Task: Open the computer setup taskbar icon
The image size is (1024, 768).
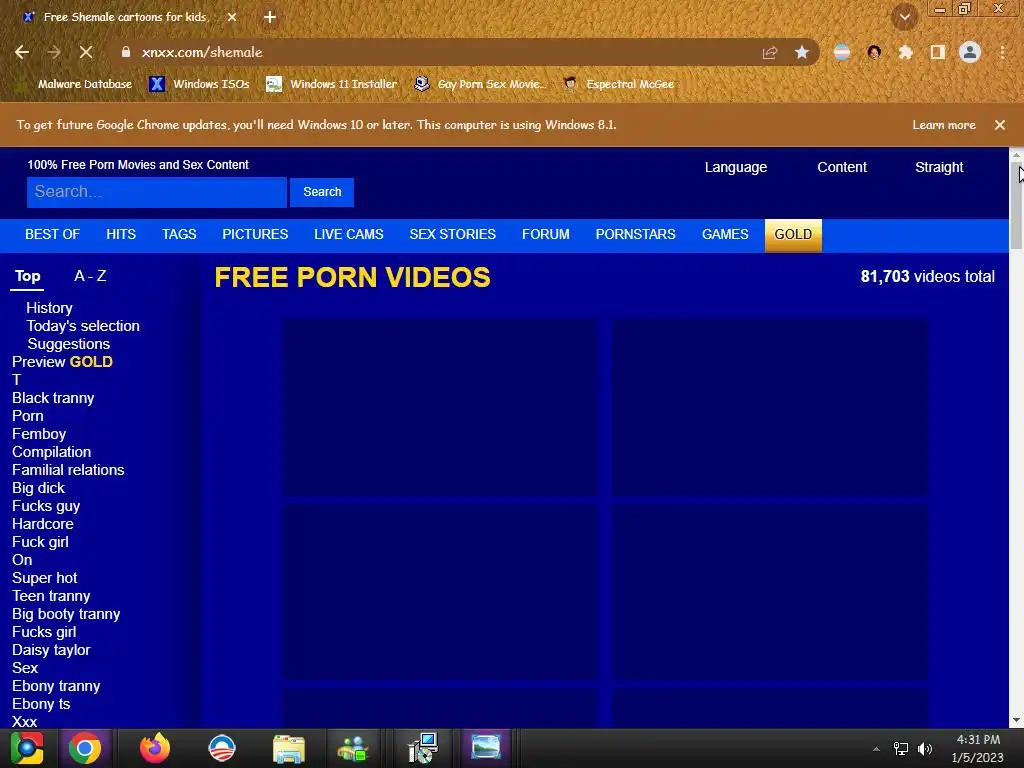Action: coord(423,748)
